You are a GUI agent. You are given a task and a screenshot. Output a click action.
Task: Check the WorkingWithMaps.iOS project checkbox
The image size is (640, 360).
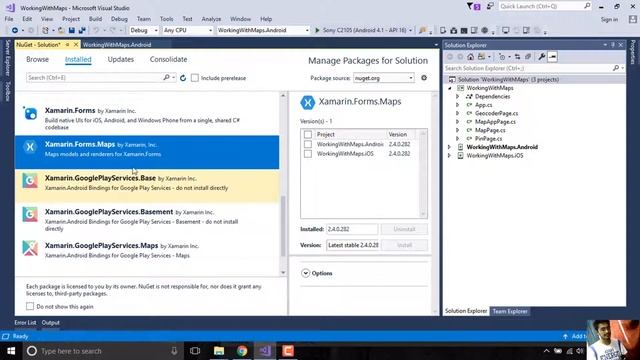(308, 154)
